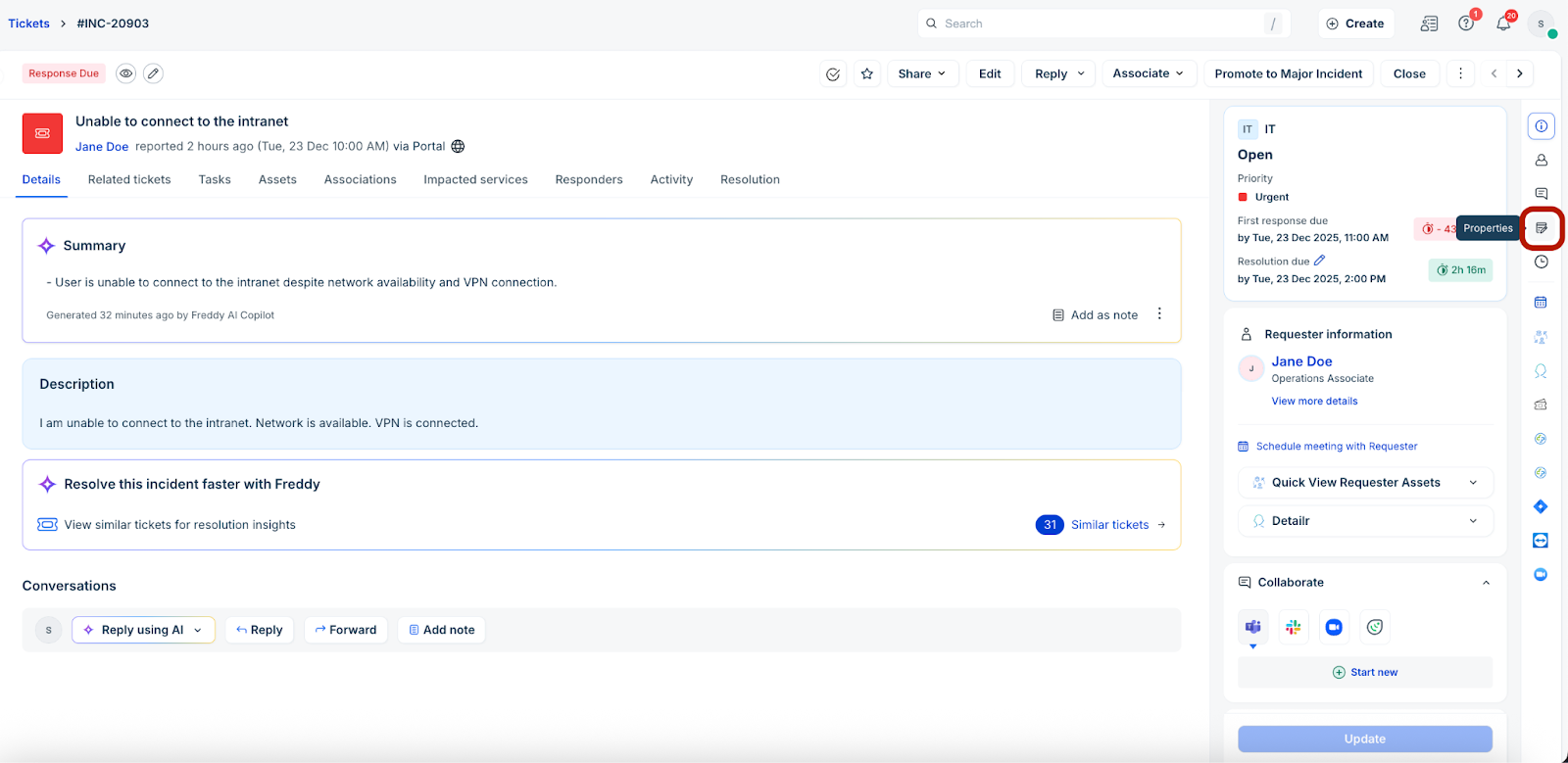Screen dimensions: 1568x763
Task: Open the Reply dropdown in toolbar
Action: [x=1059, y=73]
